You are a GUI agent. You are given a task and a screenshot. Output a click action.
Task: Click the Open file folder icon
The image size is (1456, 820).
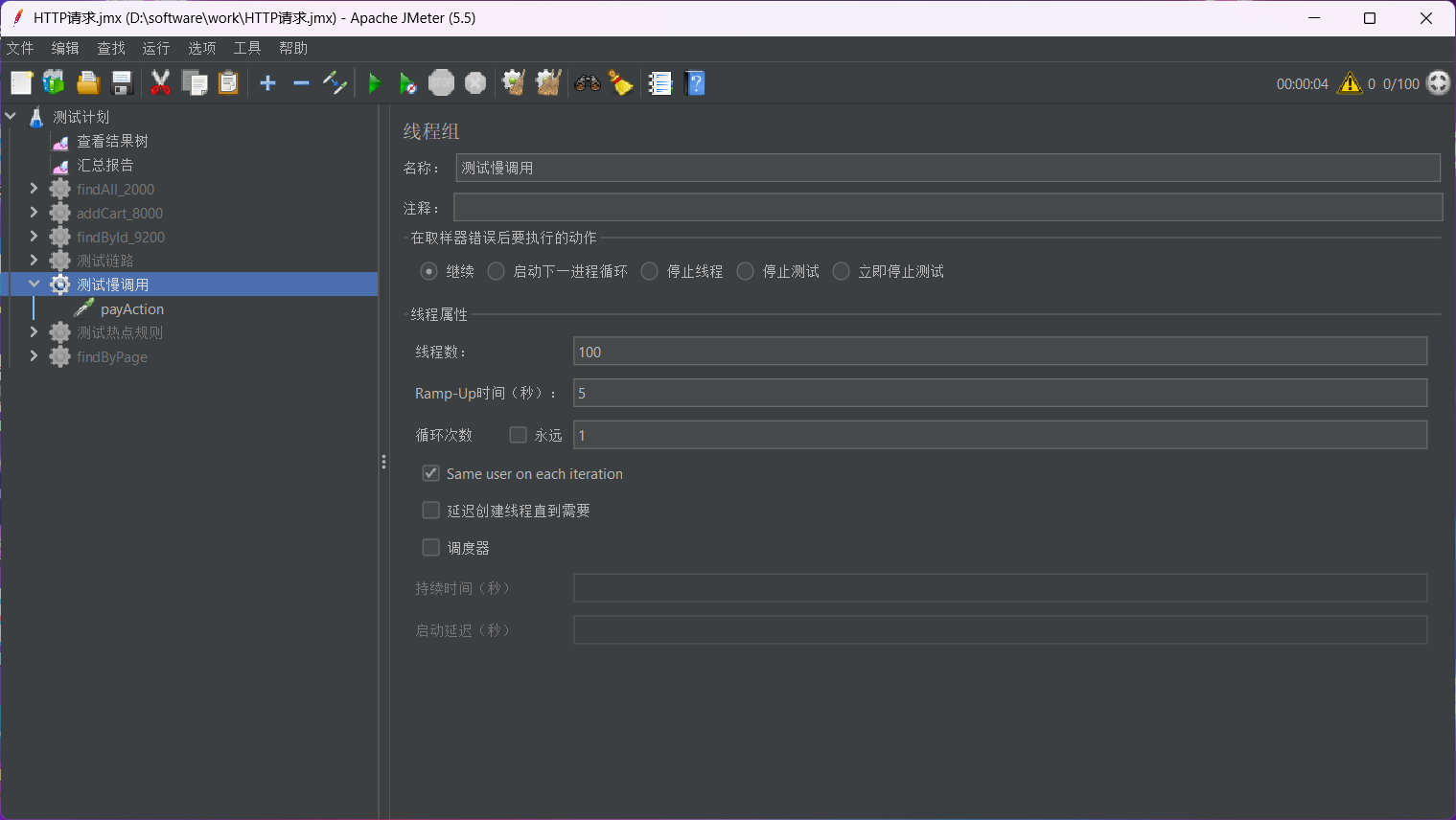tap(88, 84)
